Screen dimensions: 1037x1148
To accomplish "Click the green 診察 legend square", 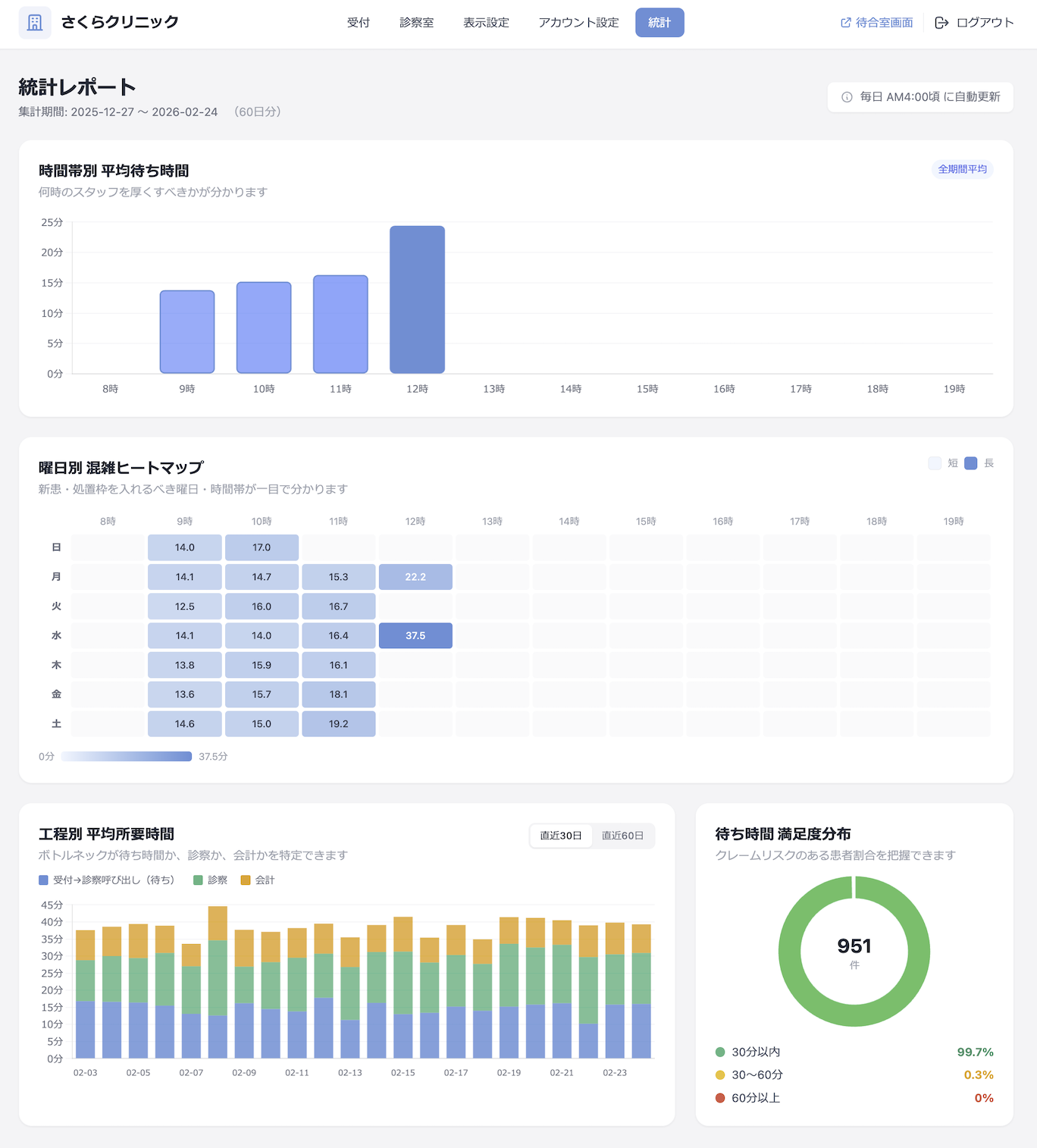I will [x=198, y=880].
